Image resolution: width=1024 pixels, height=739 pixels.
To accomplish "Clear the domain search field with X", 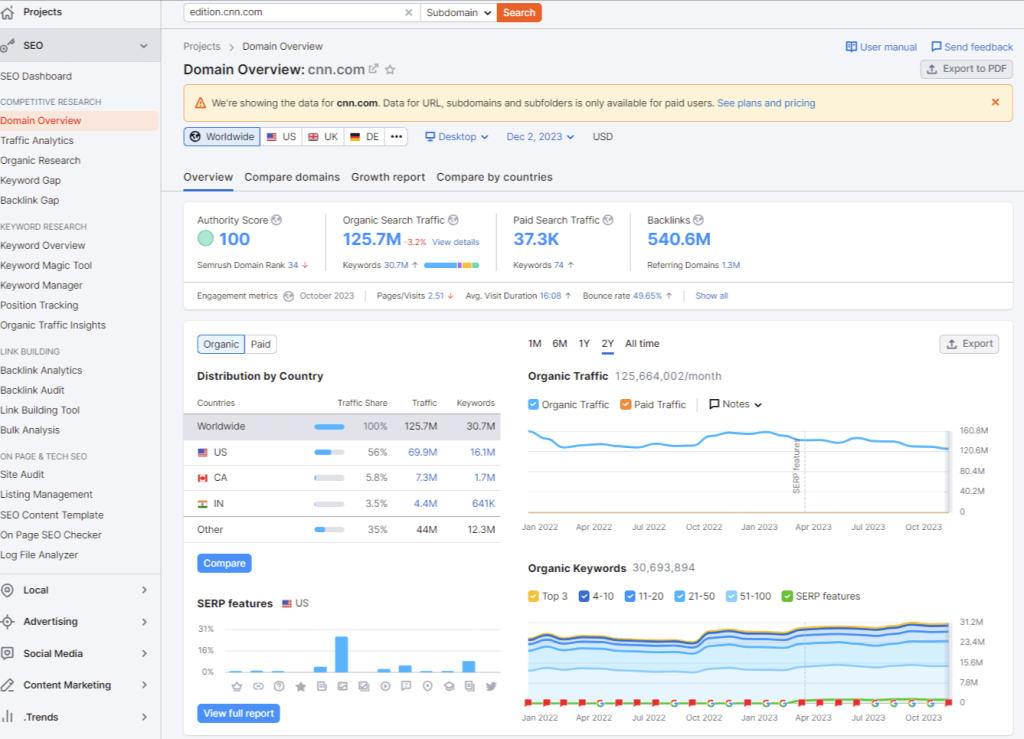I will click(408, 12).
